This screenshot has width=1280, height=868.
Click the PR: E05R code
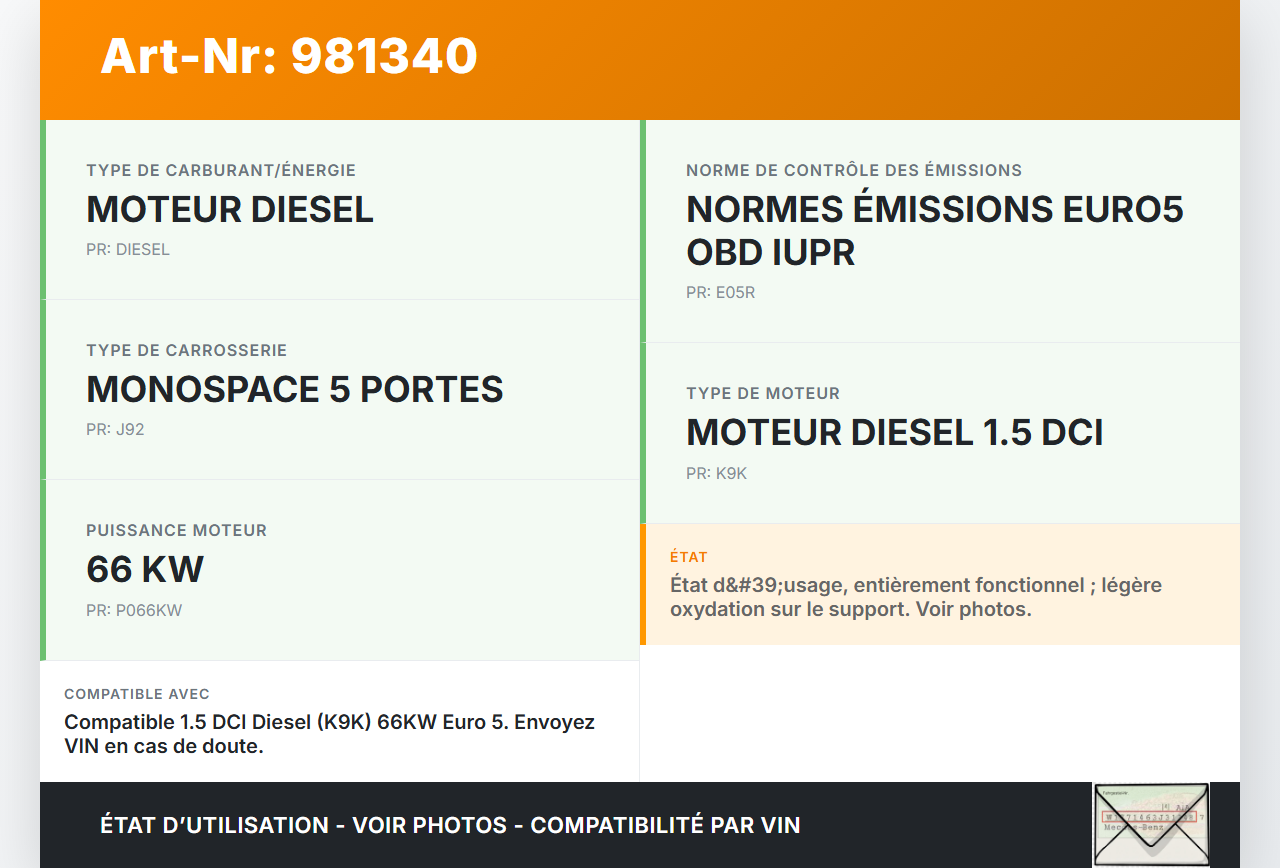pos(720,293)
